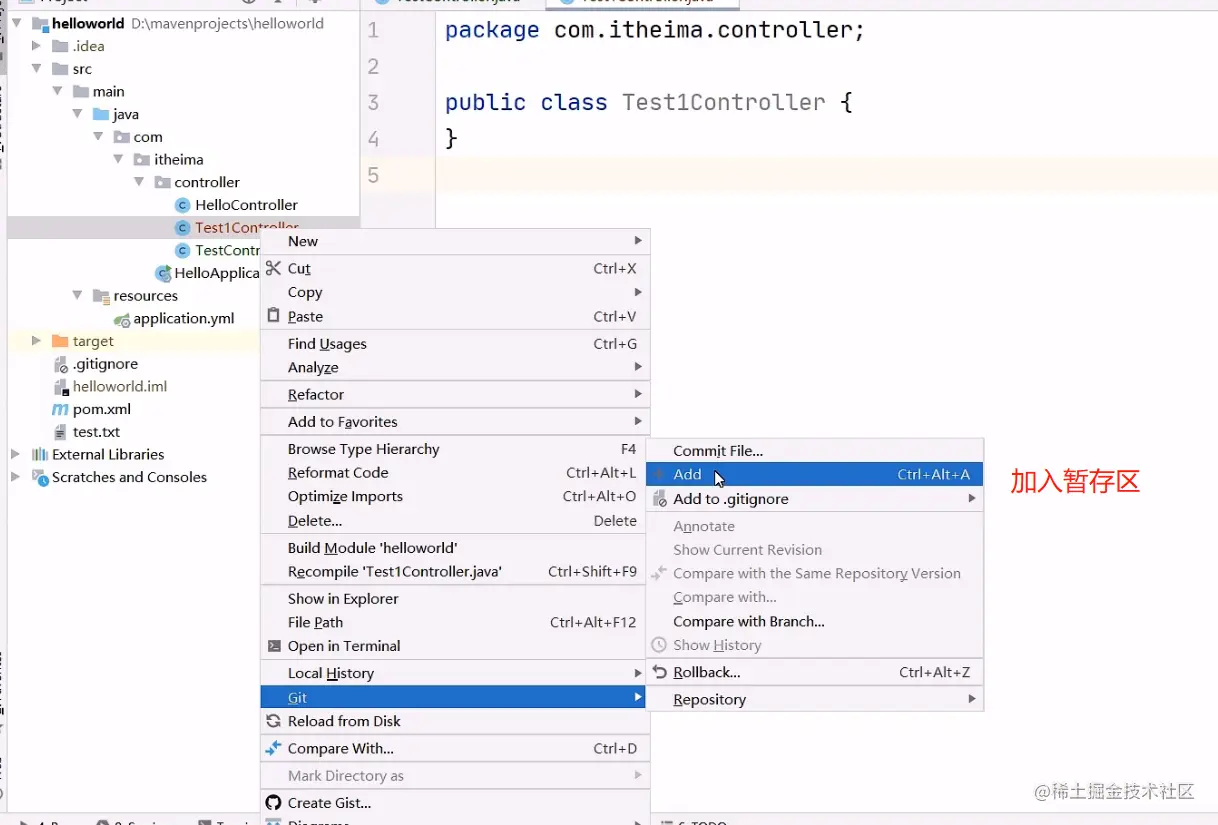This screenshot has width=1218, height=825.
Task: Open the Repository submenu
Action: pos(815,699)
